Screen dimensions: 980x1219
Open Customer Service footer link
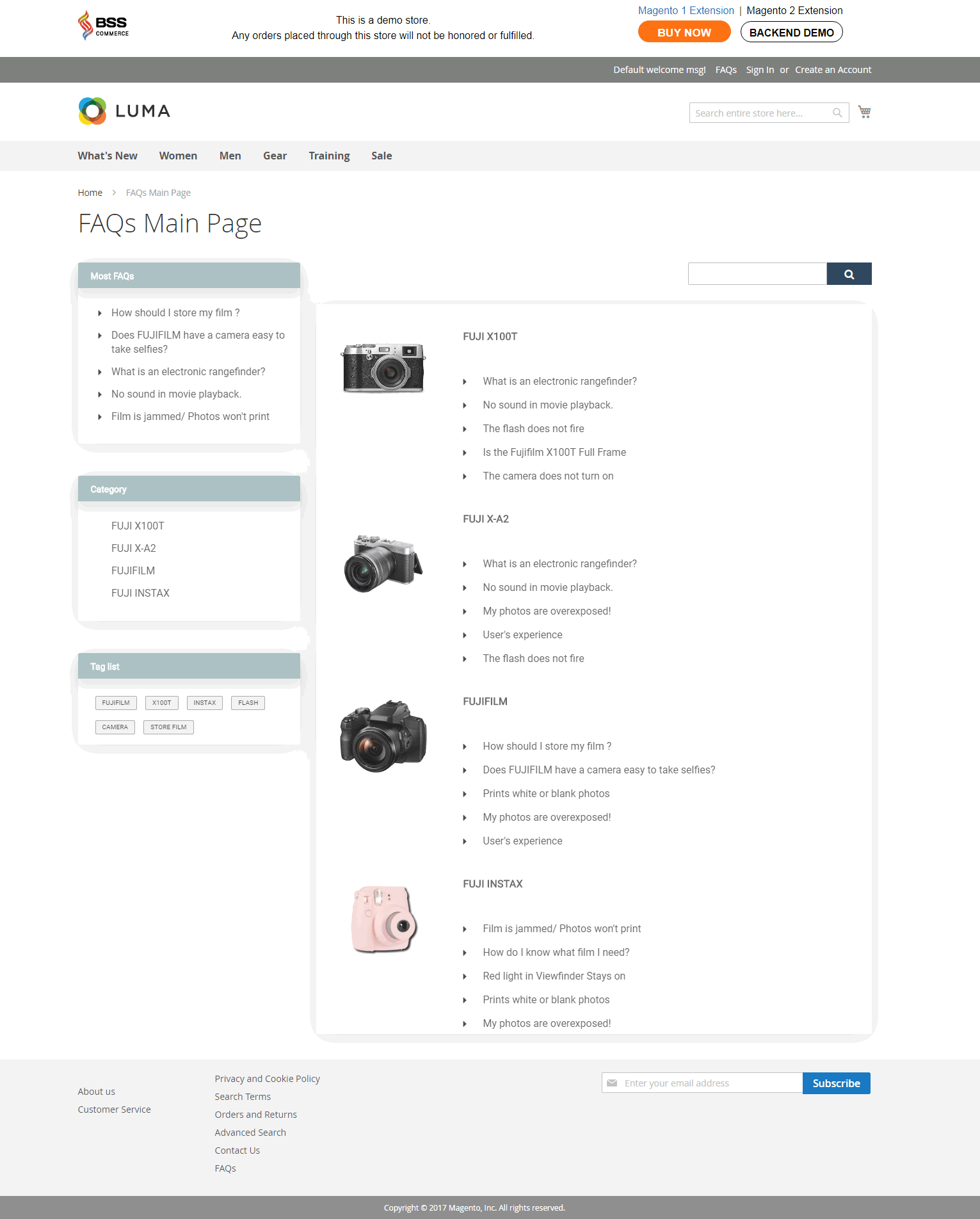[115, 1110]
